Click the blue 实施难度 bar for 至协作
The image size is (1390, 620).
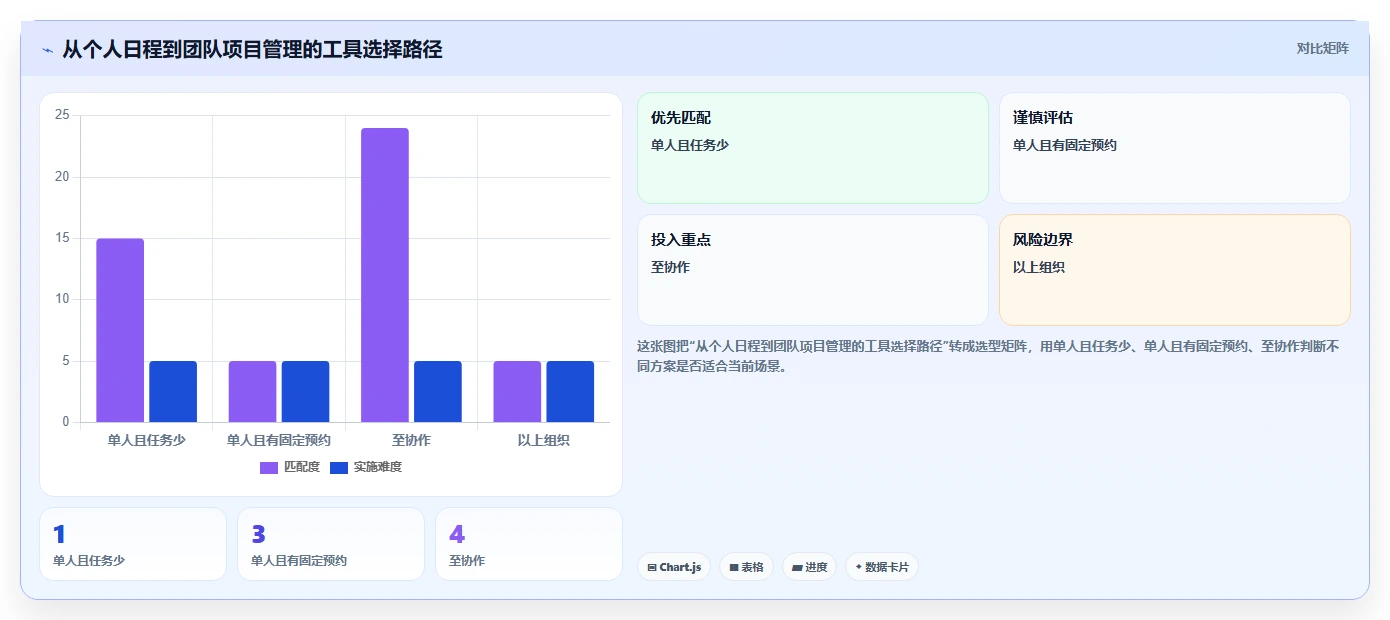point(438,391)
